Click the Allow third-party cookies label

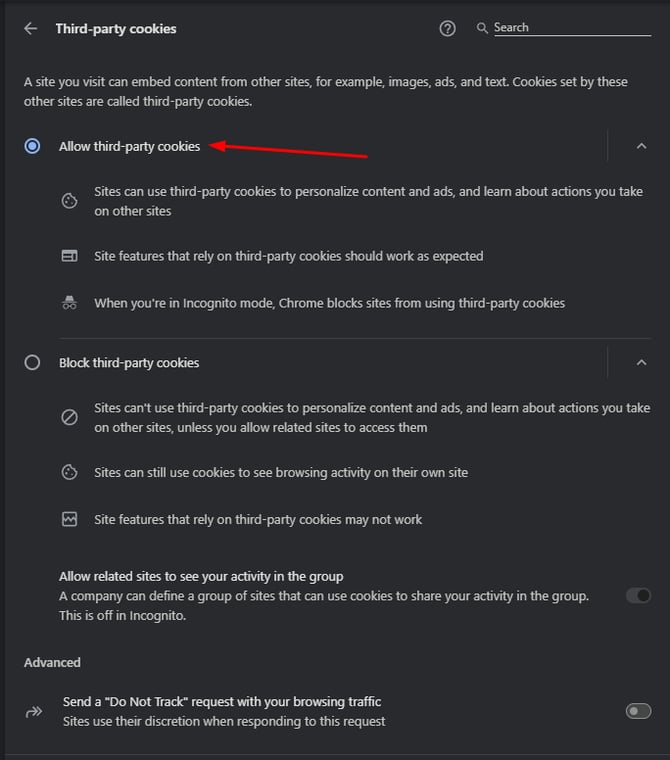129,146
